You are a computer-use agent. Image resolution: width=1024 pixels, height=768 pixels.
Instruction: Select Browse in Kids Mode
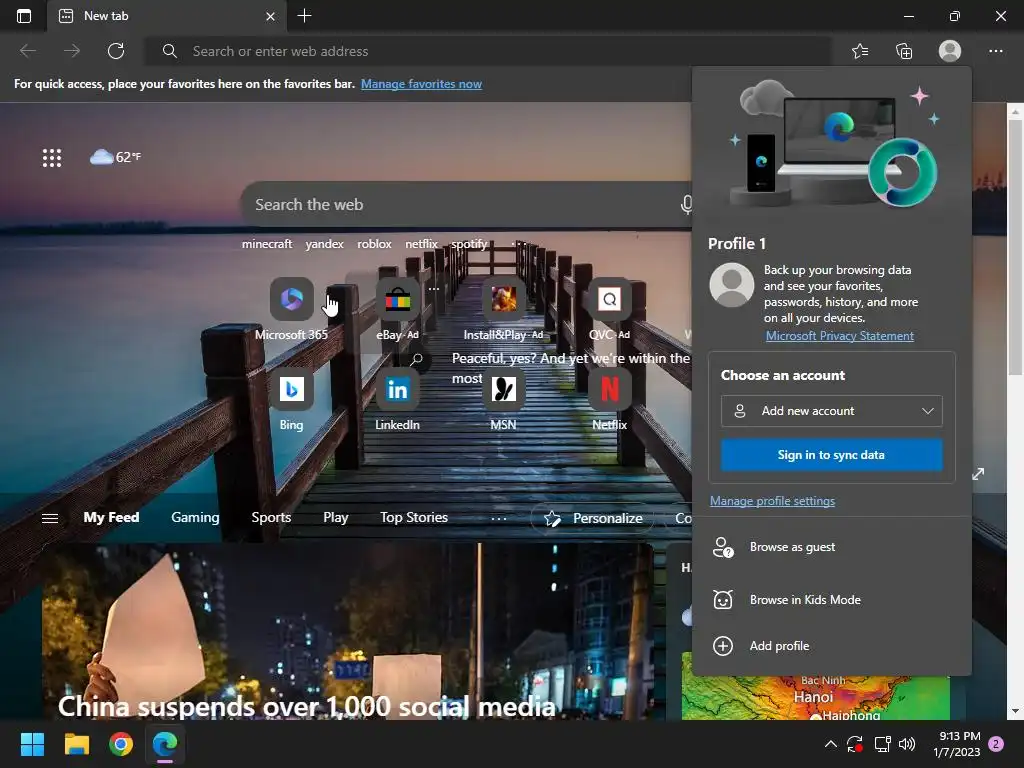[x=831, y=600]
